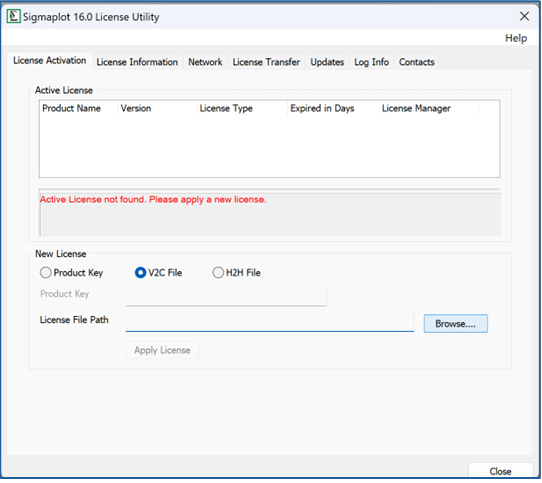The height and width of the screenshot is (483, 542).
Task: Switch to the License Information tab
Action: coord(137,62)
